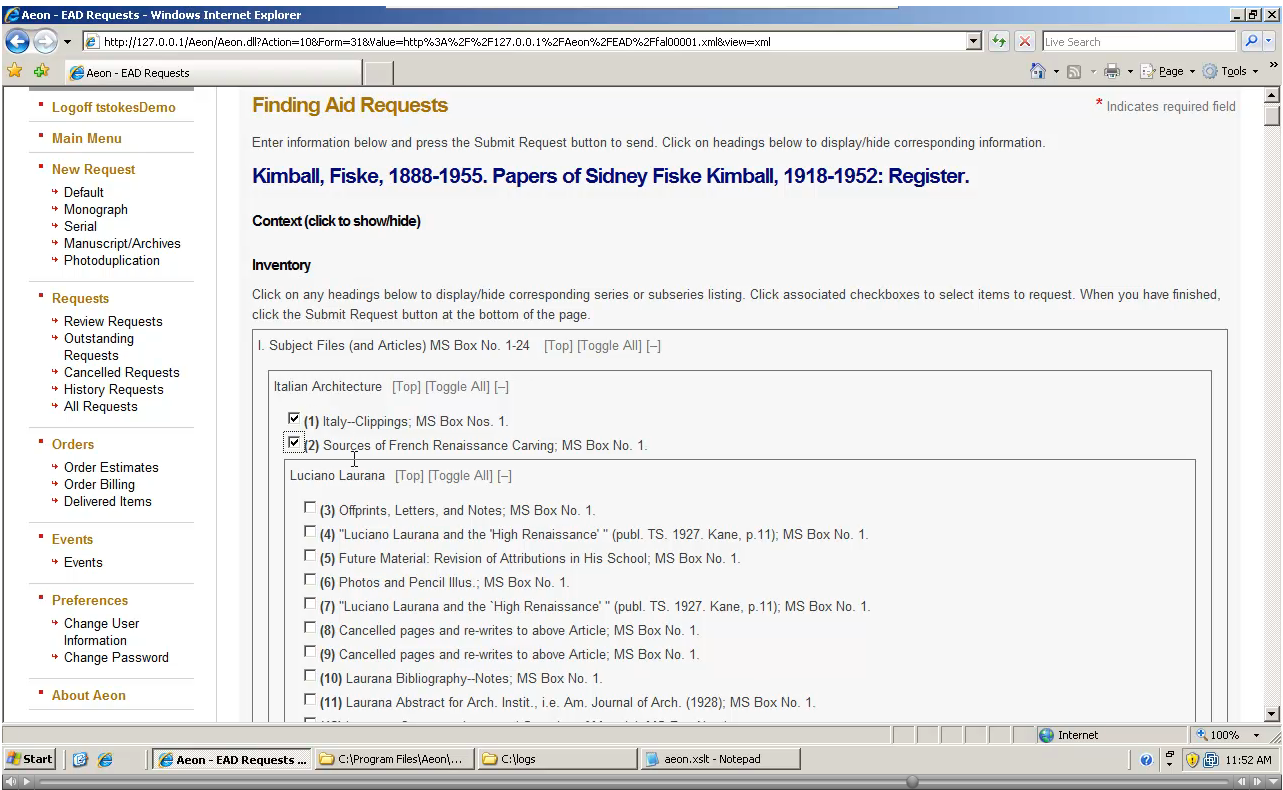Viewport: 1283px width, 790px height.
Task: Select checkbox for "(8) Cancelled pages and re-writes"
Action: click(x=310, y=627)
